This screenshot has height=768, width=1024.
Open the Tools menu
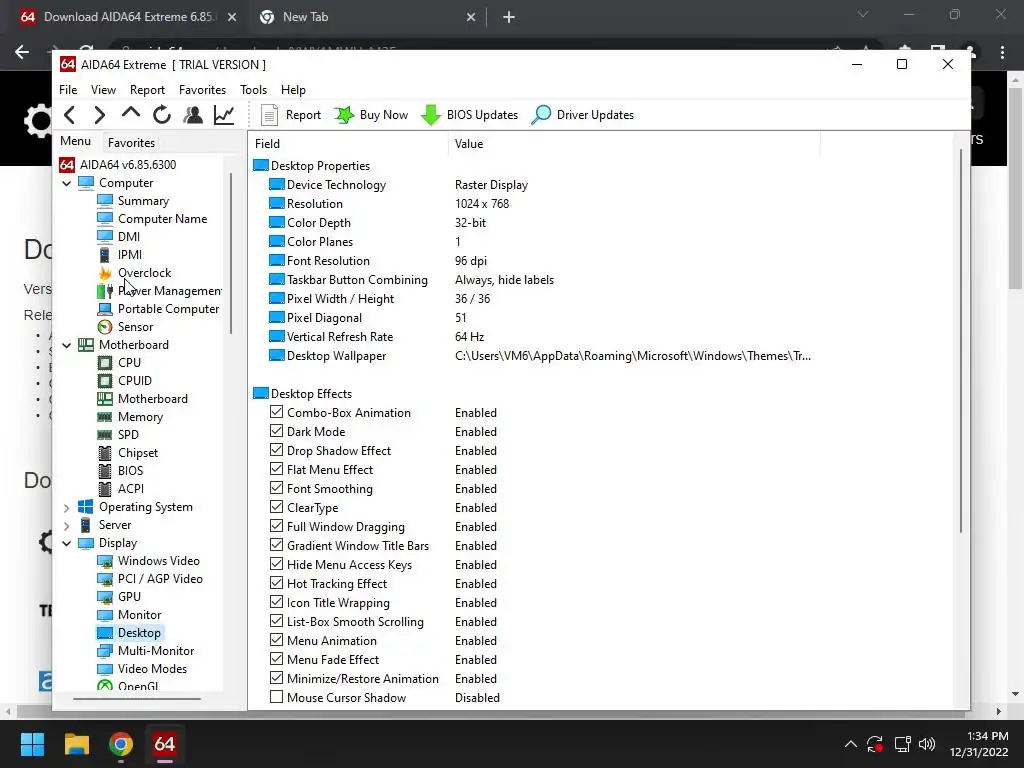[x=253, y=89]
